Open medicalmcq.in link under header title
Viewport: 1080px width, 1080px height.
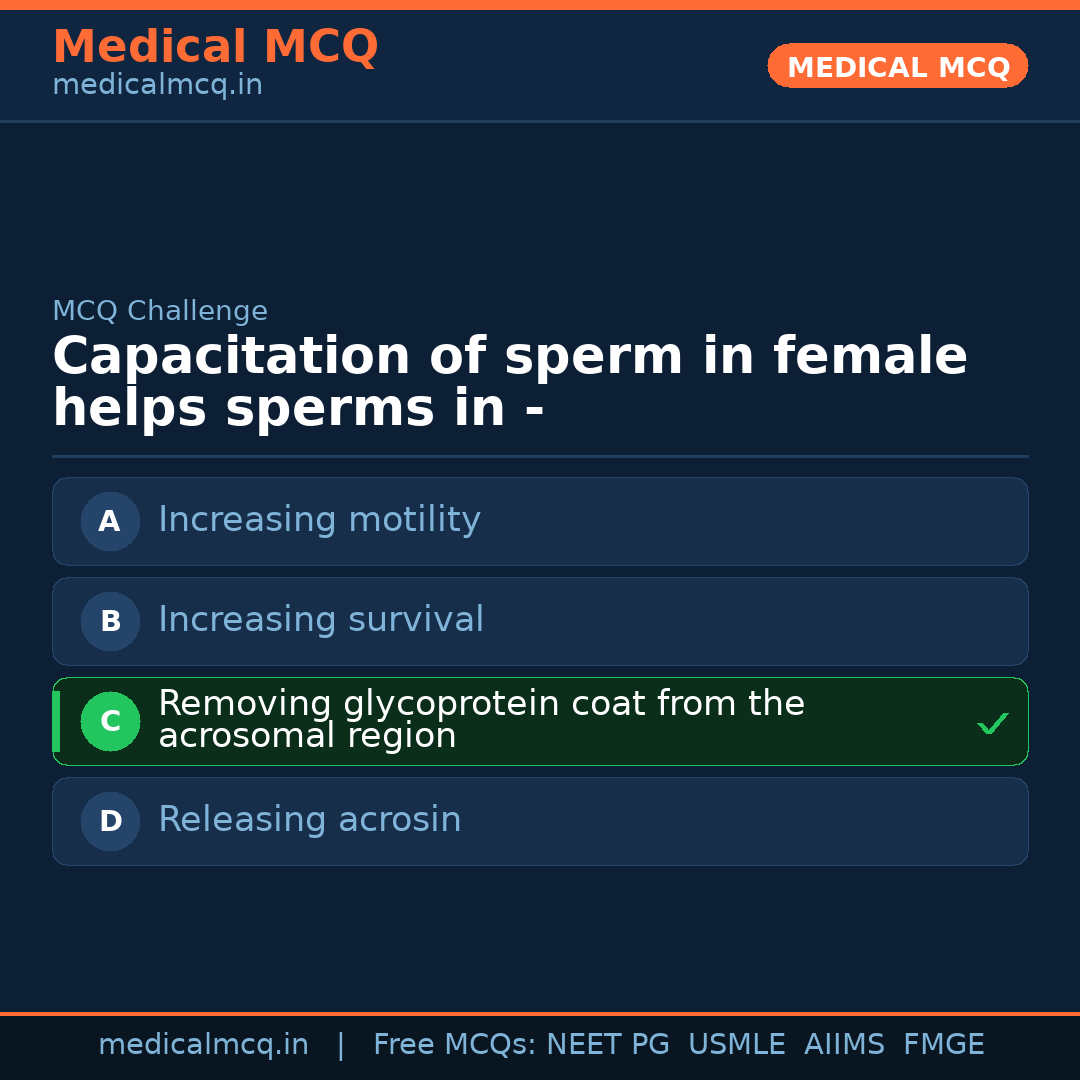click(157, 86)
